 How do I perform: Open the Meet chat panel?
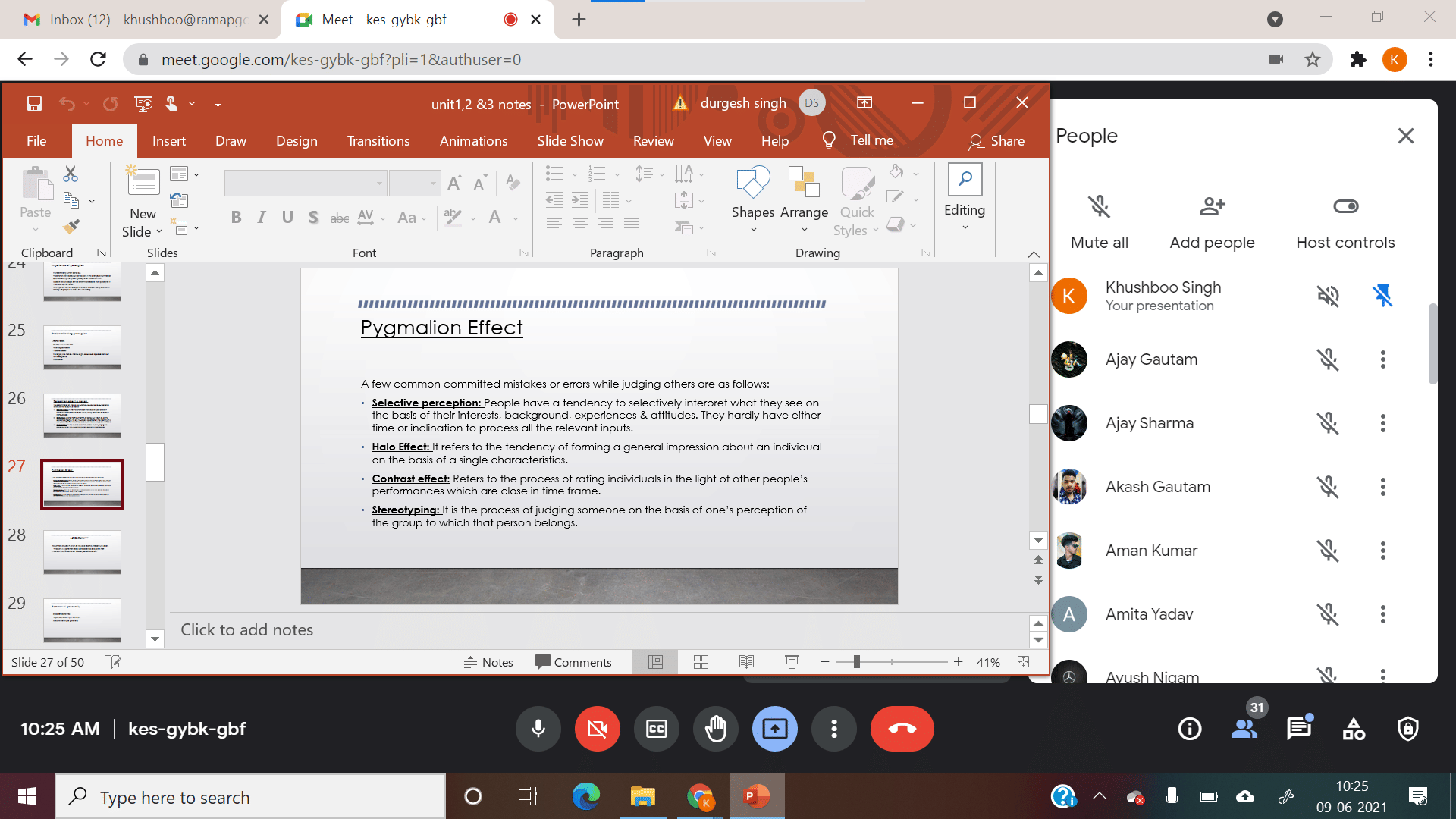coord(1298,729)
